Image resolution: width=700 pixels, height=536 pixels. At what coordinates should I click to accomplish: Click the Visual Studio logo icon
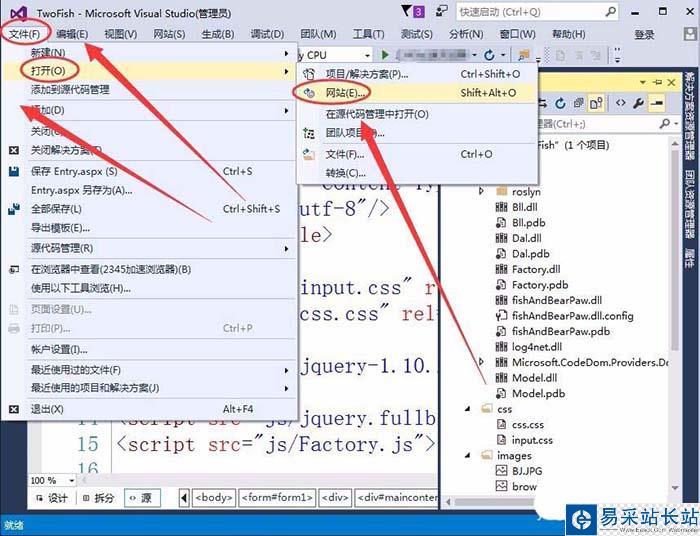[x=18, y=13]
